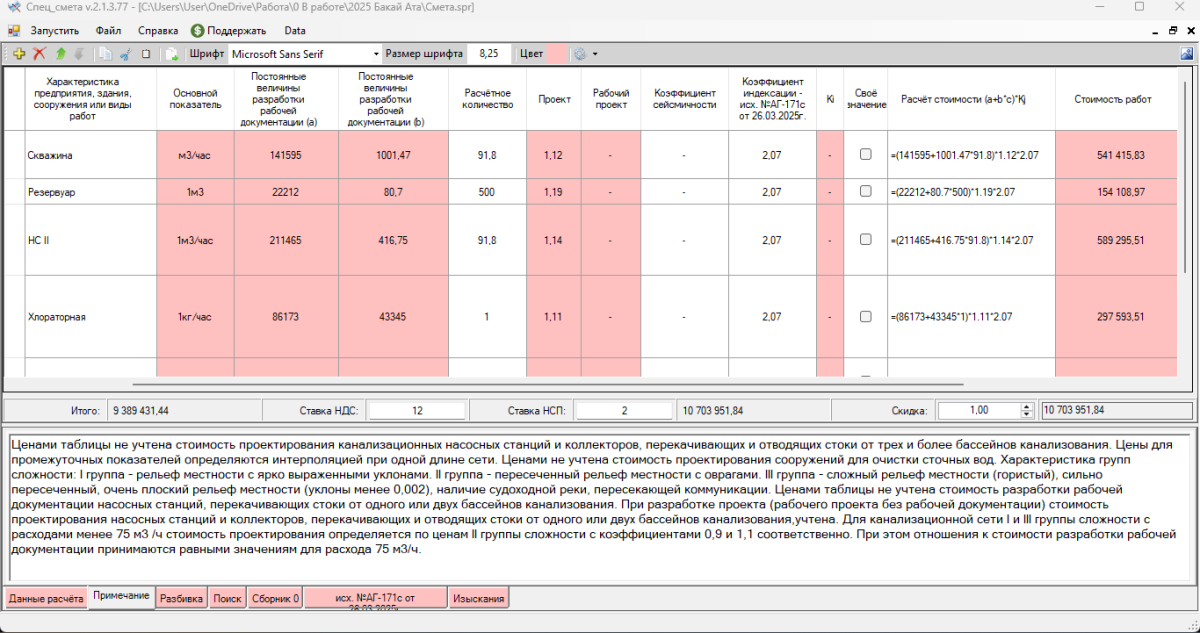Viewport: 1200px width, 633px height.
Task: Check the Своё значение box for Хлораторная
Action: pos(865,317)
